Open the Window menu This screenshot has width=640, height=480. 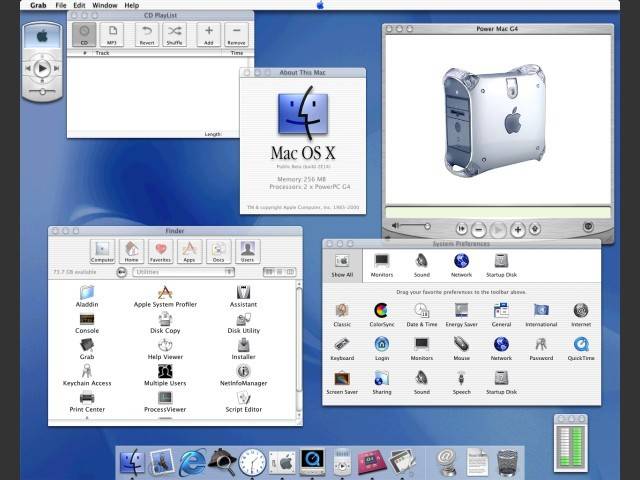click(x=104, y=6)
